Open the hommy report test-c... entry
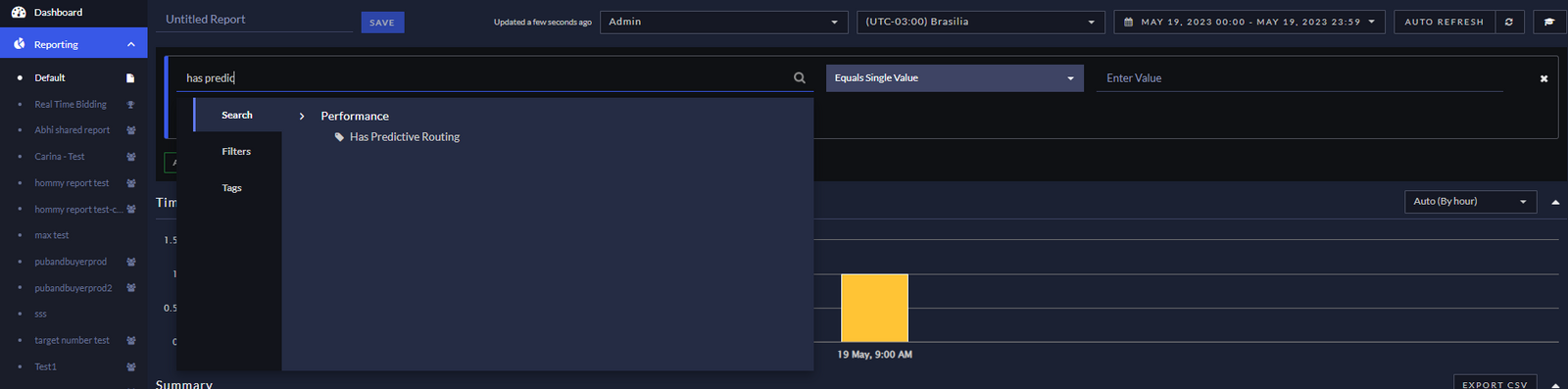This screenshot has width=1568, height=389. point(78,210)
